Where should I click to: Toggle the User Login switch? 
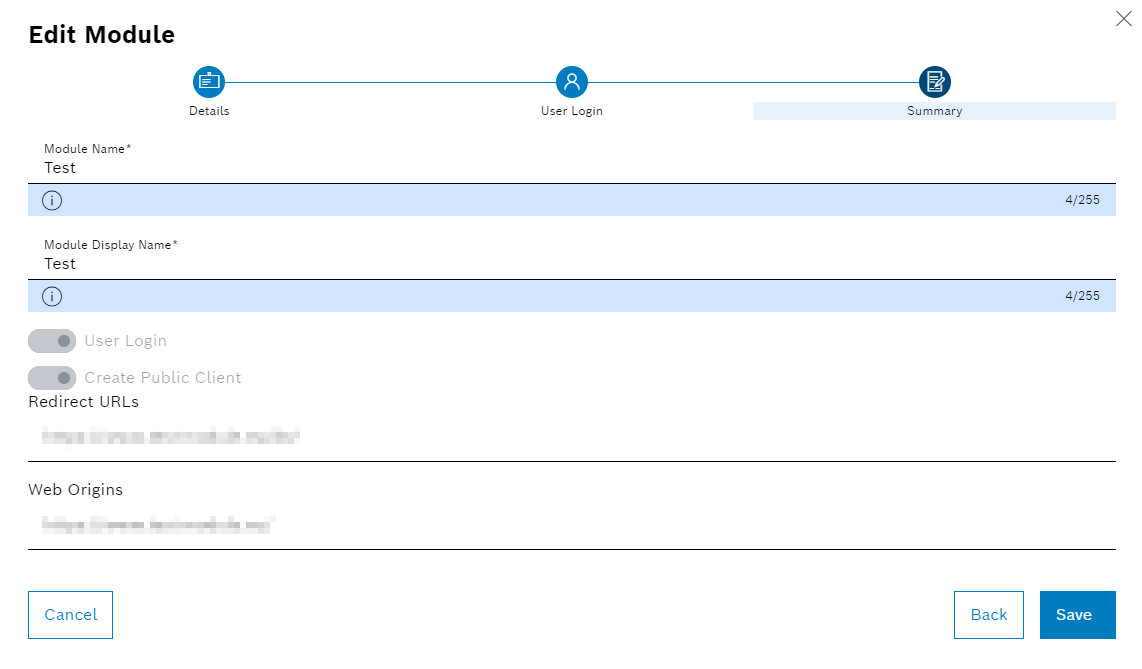click(52, 341)
